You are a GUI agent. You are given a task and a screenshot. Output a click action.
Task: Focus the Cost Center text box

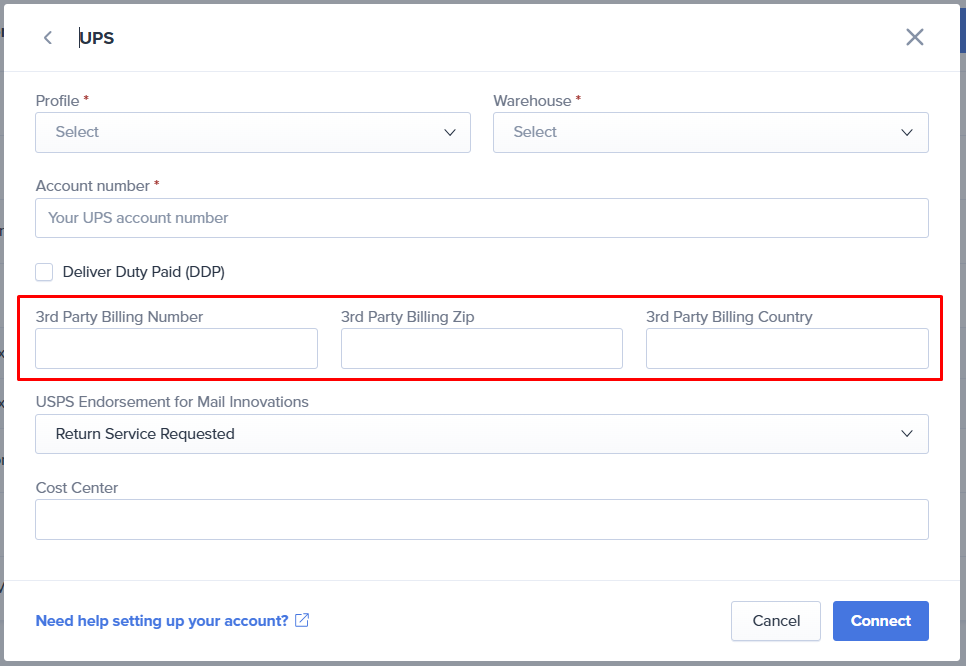(x=481, y=520)
